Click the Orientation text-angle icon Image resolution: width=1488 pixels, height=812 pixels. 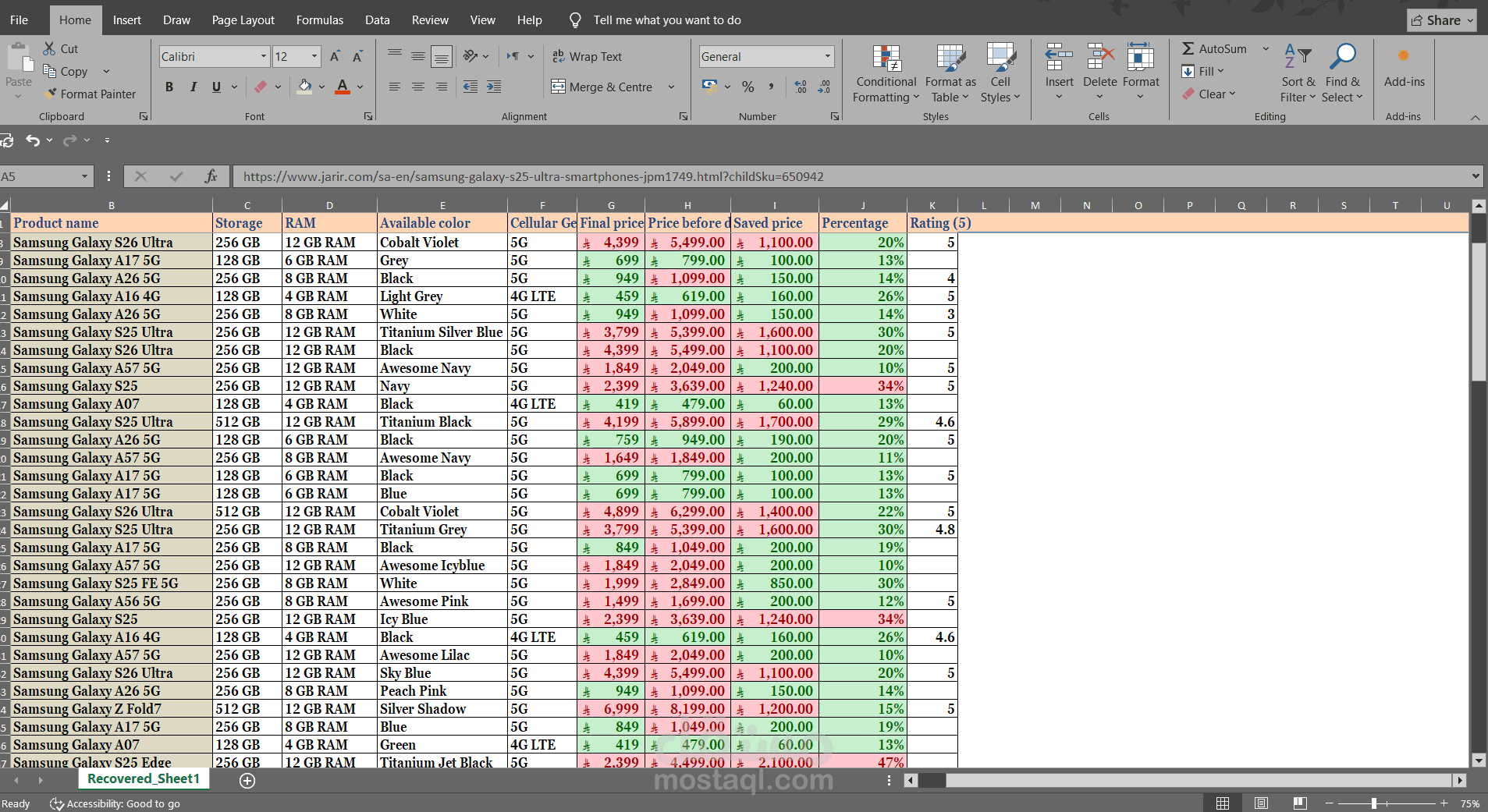[470, 56]
